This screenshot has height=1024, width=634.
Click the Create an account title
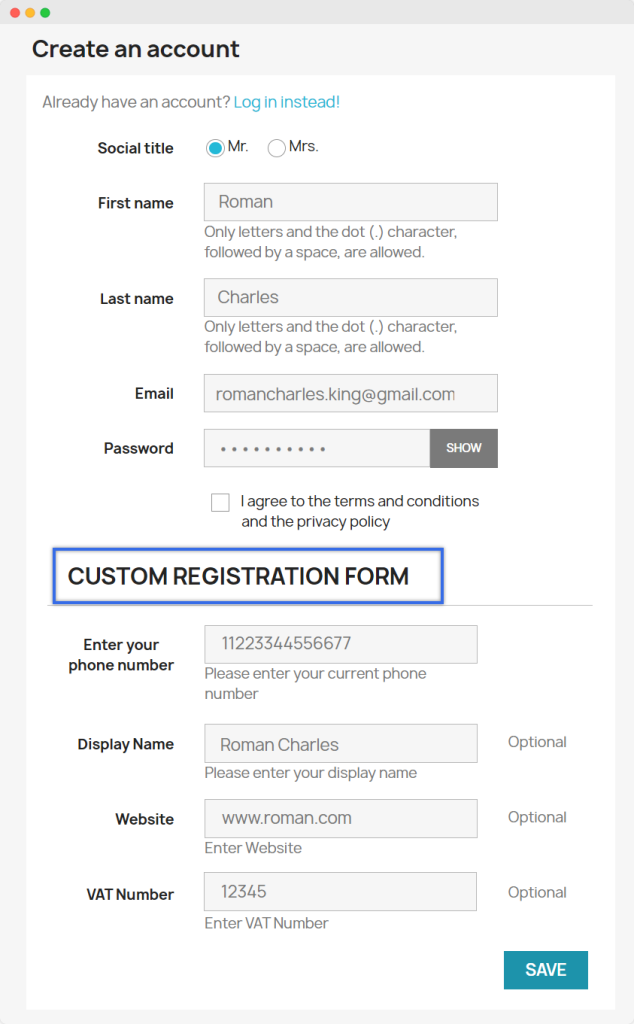click(x=136, y=49)
